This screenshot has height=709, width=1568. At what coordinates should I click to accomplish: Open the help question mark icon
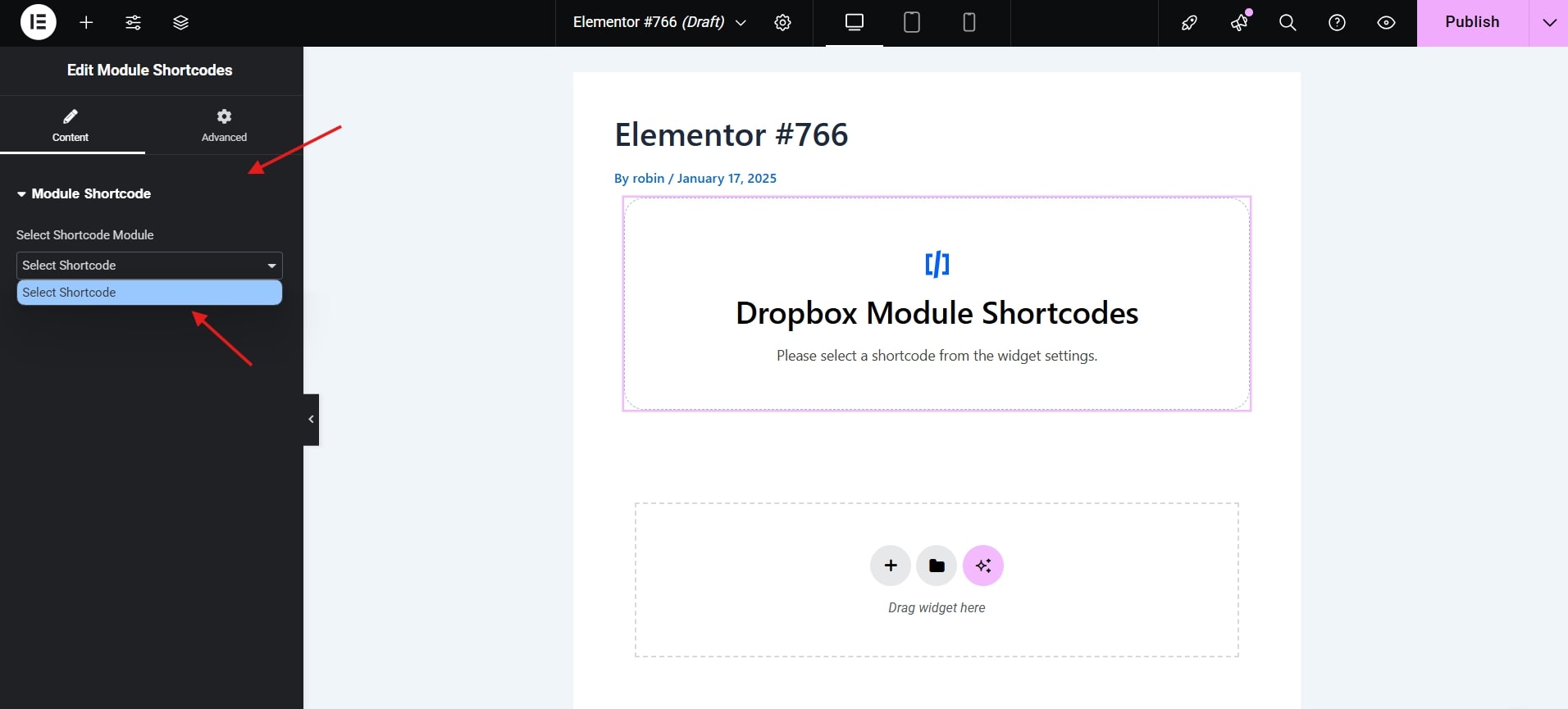coord(1337,23)
